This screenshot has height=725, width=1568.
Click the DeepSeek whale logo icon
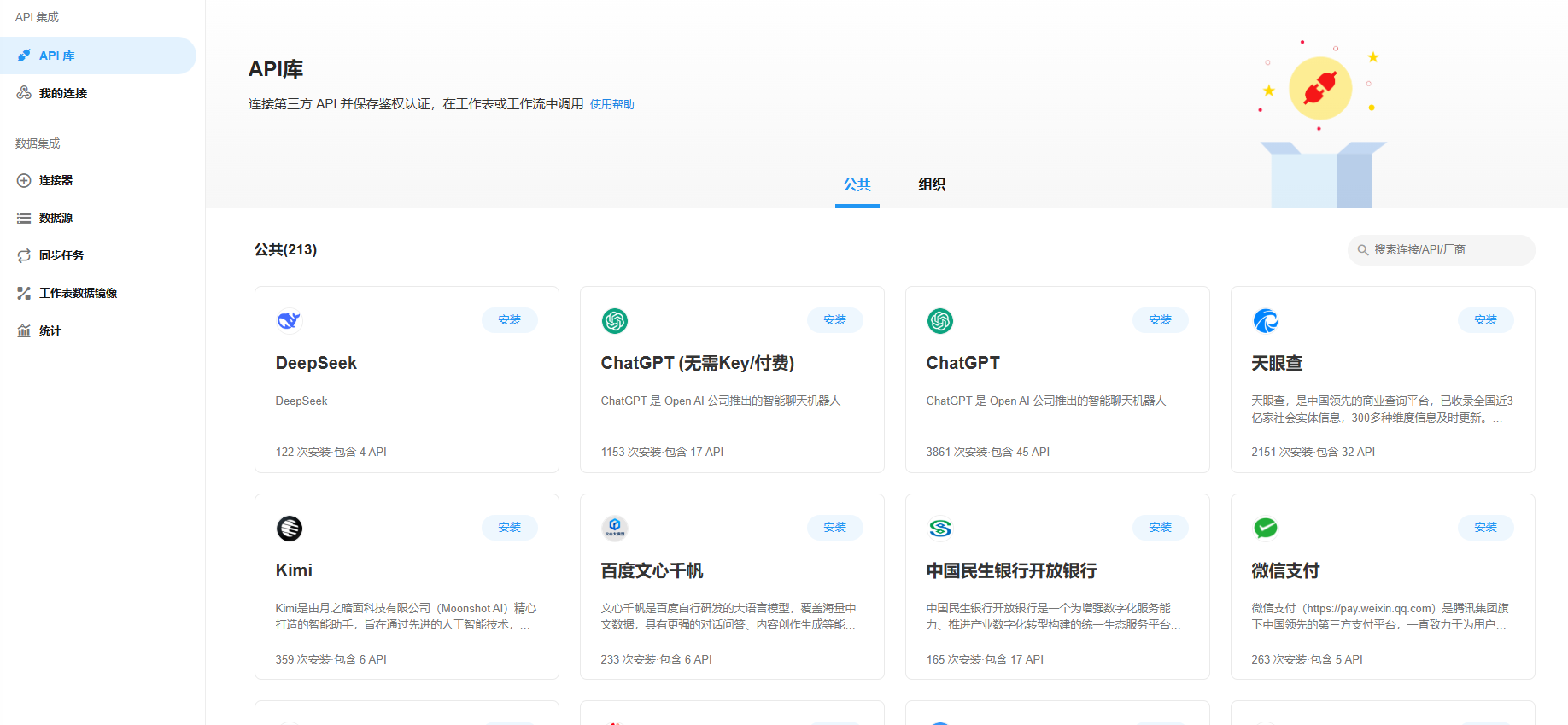click(x=289, y=321)
